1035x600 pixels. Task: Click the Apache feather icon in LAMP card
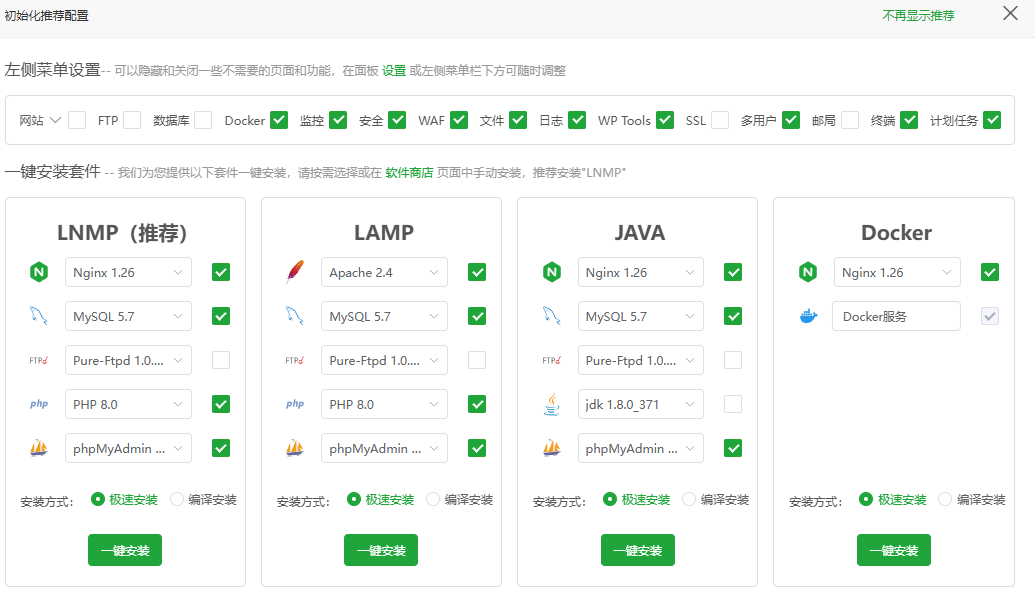click(295, 272)
